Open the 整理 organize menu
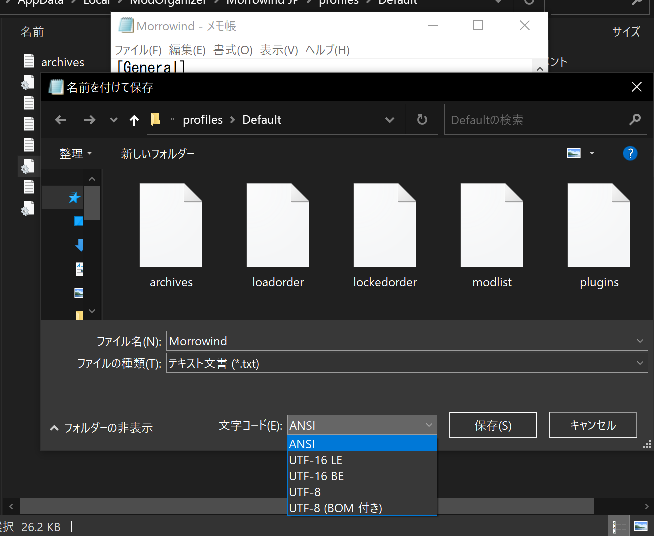This screenshot has height=536, width=654. tap(75, 153)
